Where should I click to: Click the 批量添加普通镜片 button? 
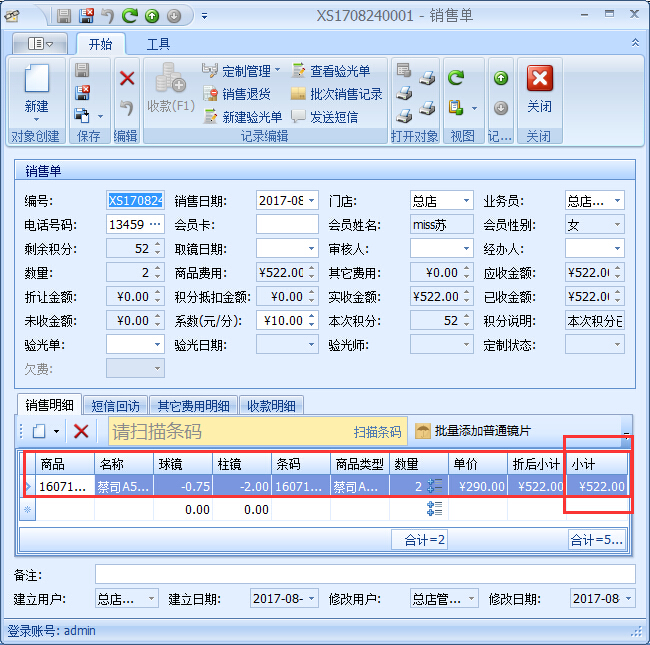pyautogui.click(x=474, y=431)
